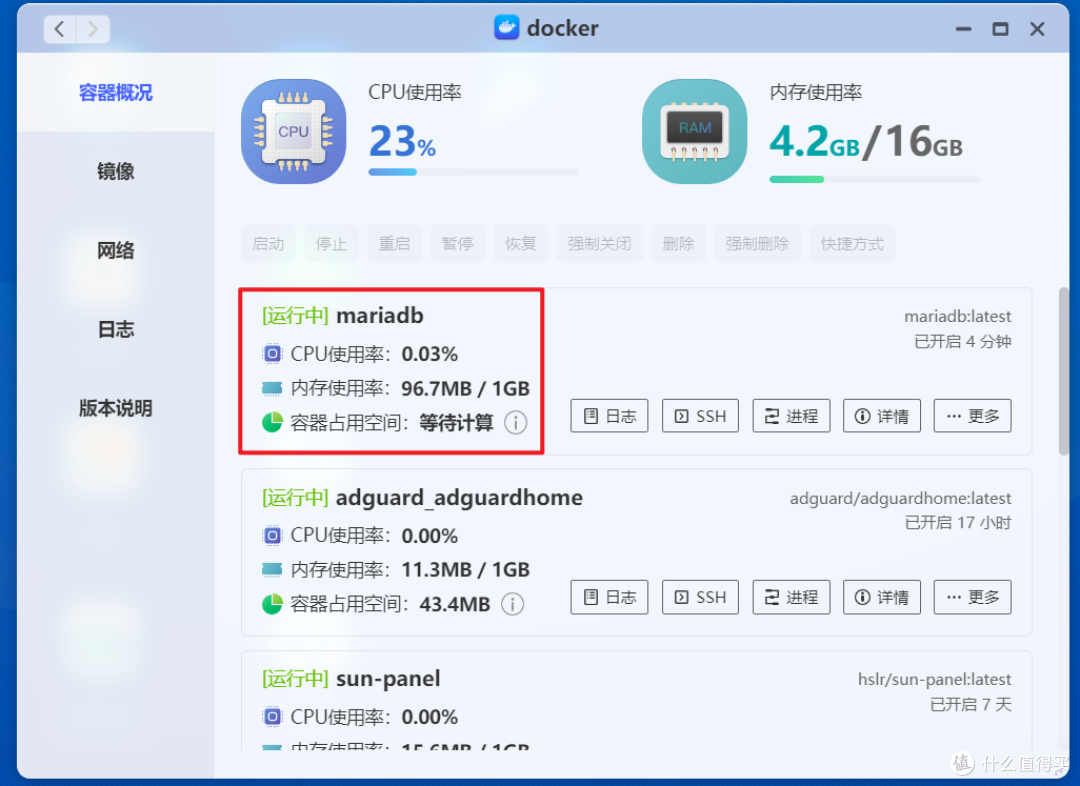
Task: Click the 启动 toolbar button
Action: point(268,244)
